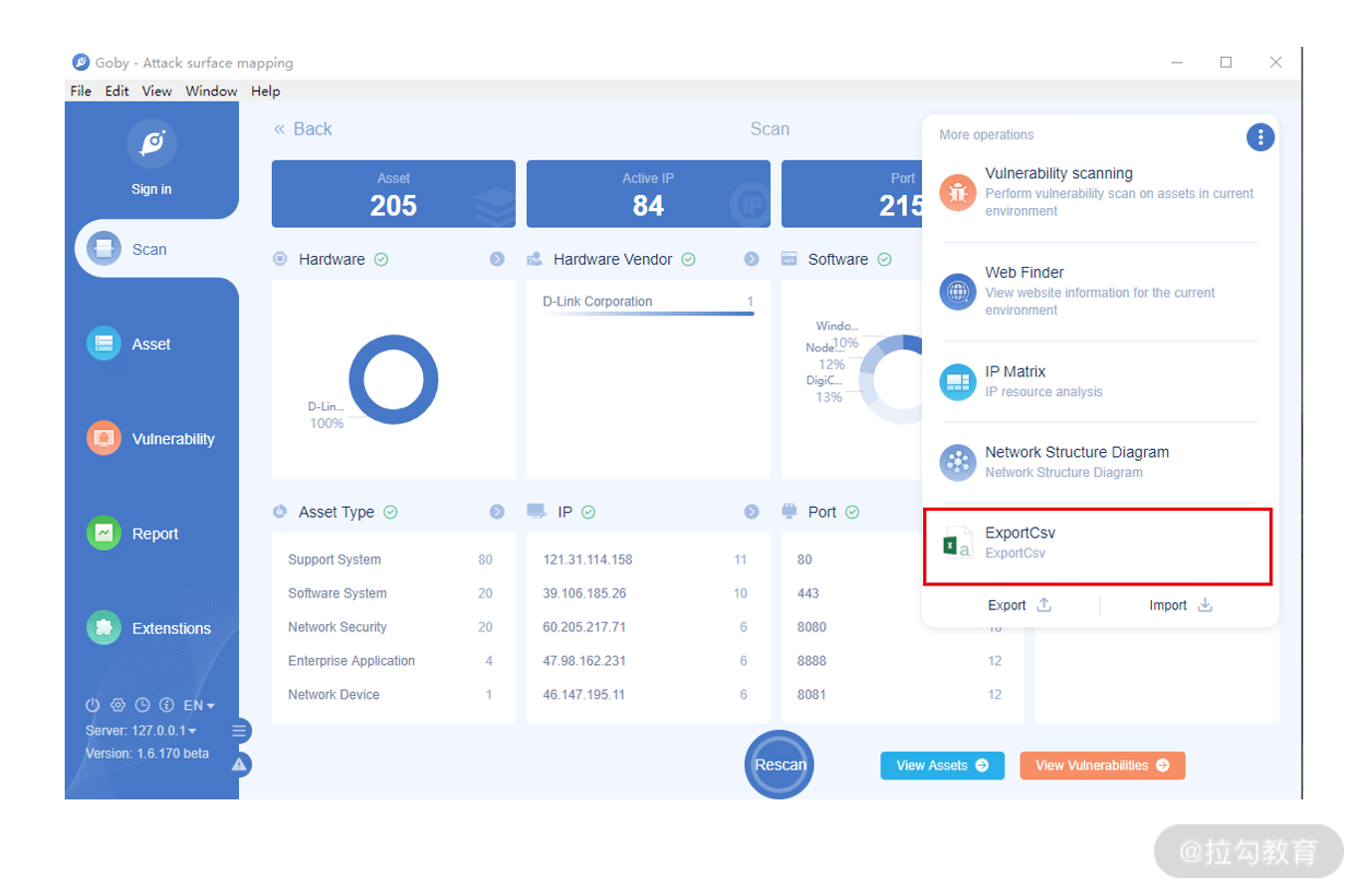Image resolution: width=1364 pixels, height=896 pixels.
Task: Select the ExportCsv spreadsheet icon
Action: pyautogui.click(x=958, y=543)
